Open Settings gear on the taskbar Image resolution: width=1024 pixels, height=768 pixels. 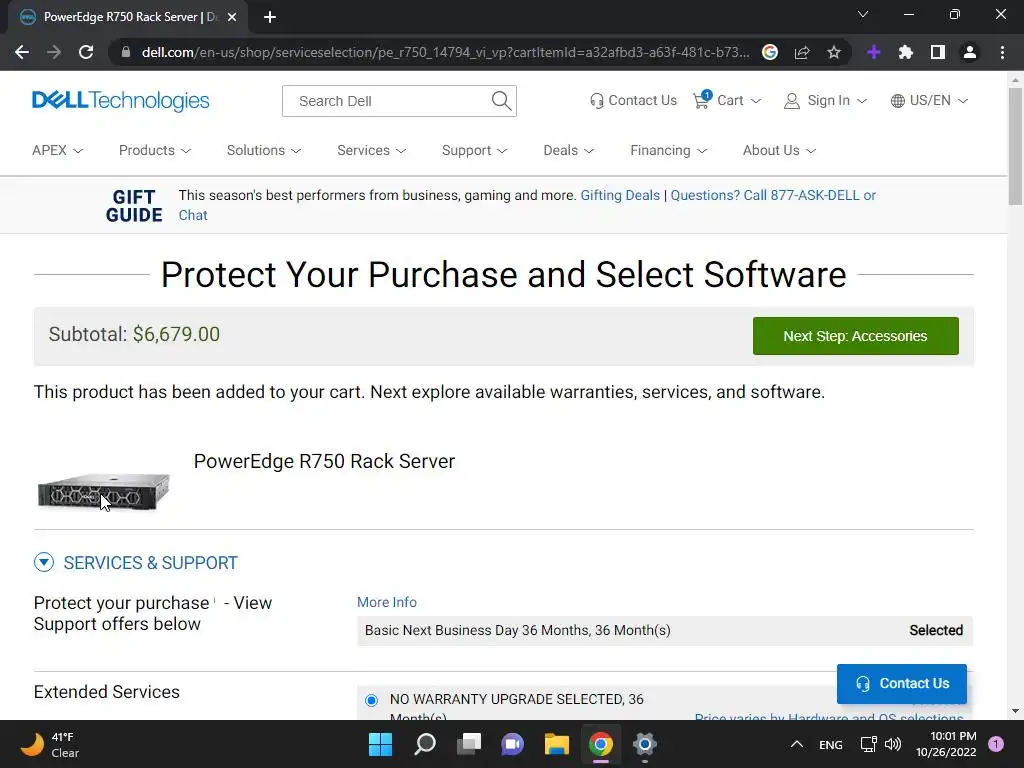[645, 744]
